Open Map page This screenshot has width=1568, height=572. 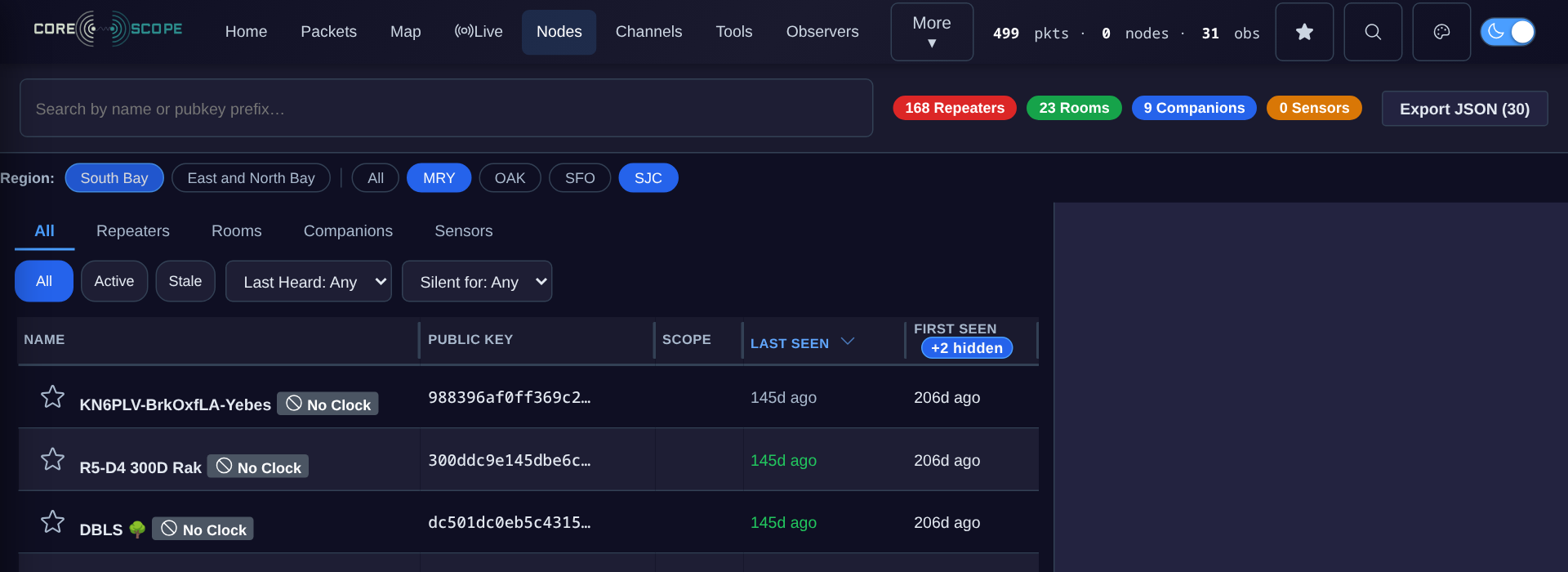click(x=406, y=32)
